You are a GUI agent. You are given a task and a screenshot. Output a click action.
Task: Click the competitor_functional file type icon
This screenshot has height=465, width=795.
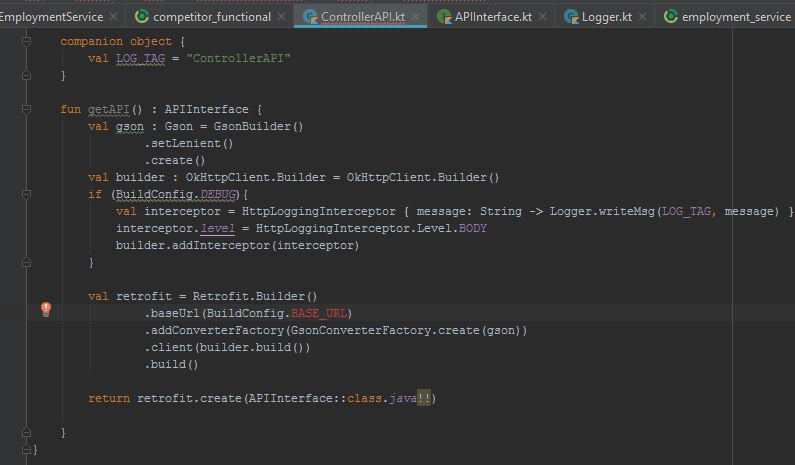coord(142,17)
